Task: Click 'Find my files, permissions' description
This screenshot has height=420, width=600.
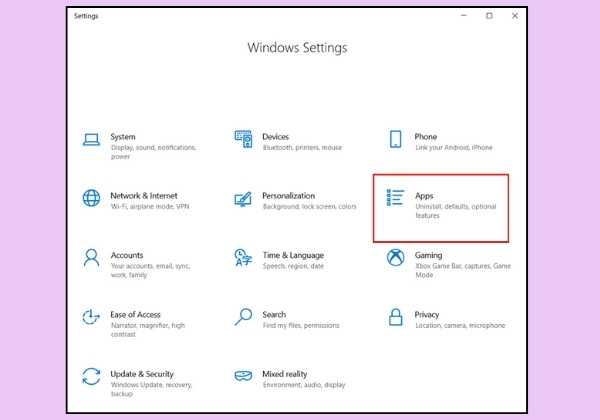Action: tap(301, 326)
